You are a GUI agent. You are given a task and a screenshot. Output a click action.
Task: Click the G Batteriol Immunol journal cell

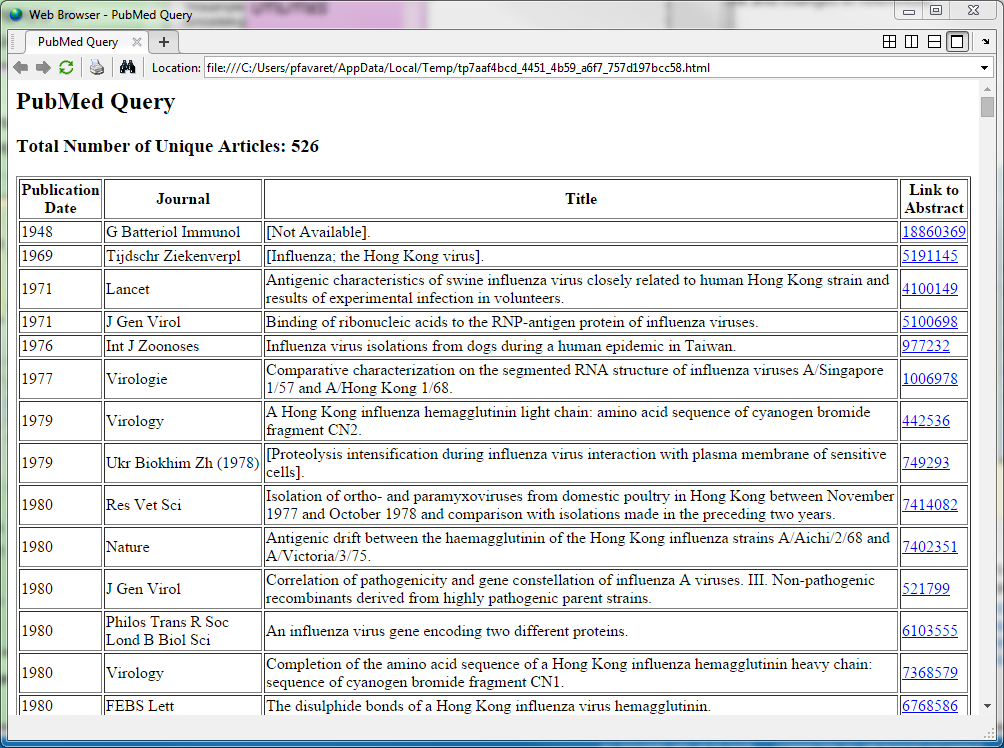click(x=182, y=232)
